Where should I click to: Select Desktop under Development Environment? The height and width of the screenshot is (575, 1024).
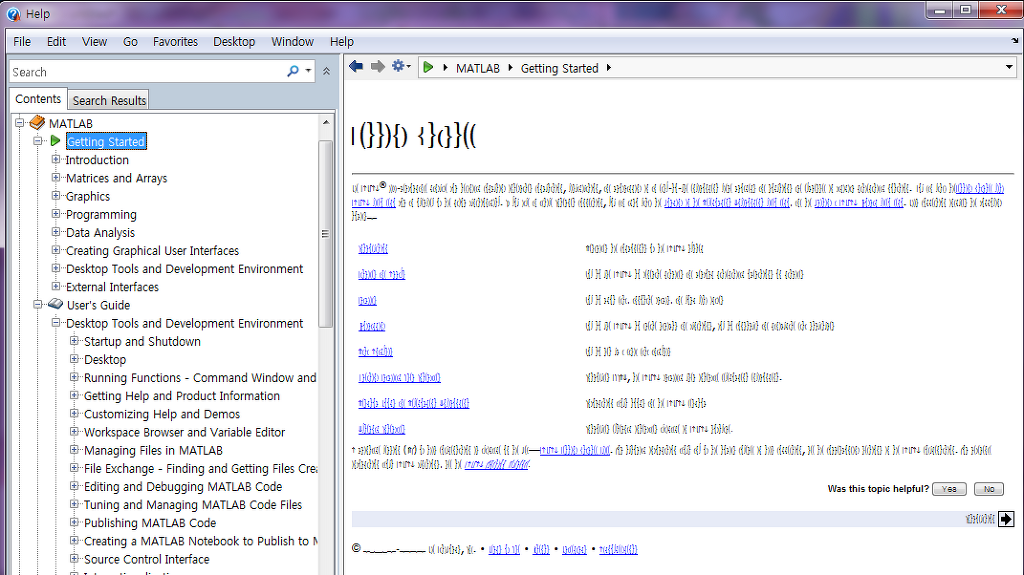[105, 359]
